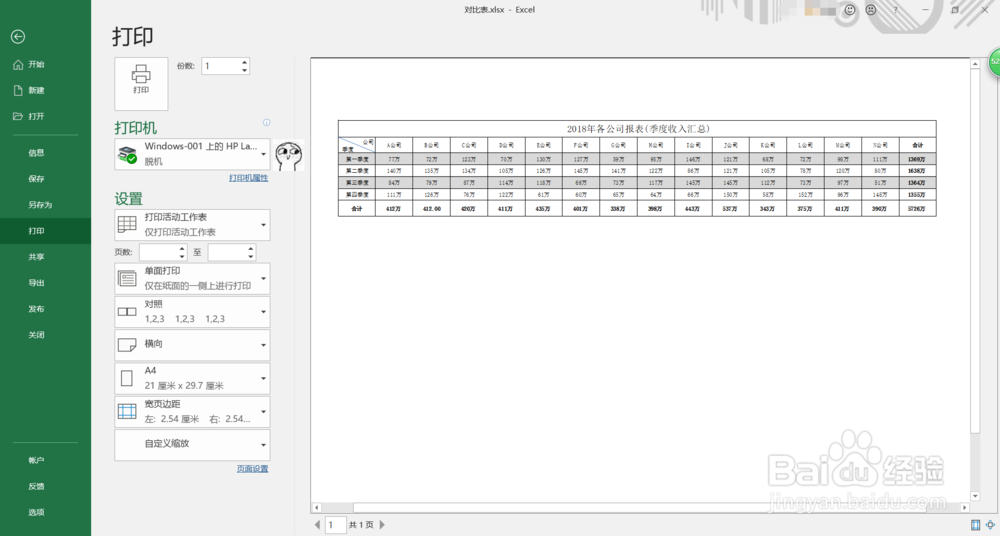Open 页面设置 link
Image resolution: width=1000 pixels, height=536 pixels.
coord(253,469)
